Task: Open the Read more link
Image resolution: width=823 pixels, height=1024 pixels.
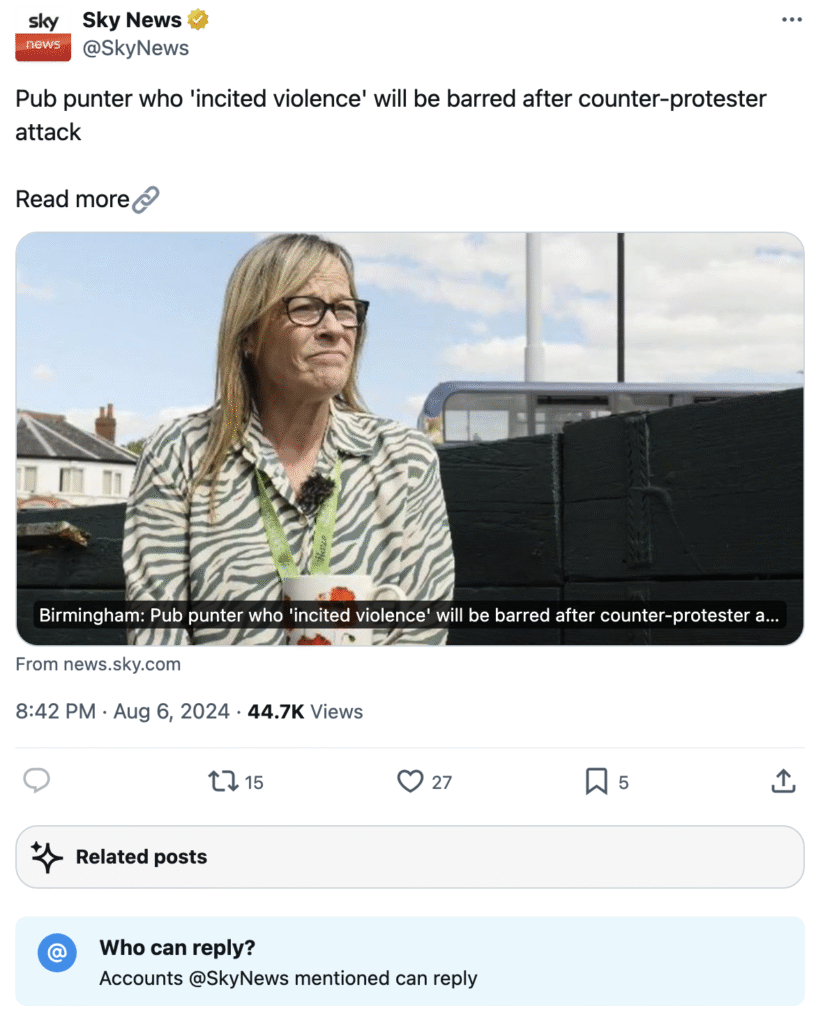Action: click(x=72, y=199)
